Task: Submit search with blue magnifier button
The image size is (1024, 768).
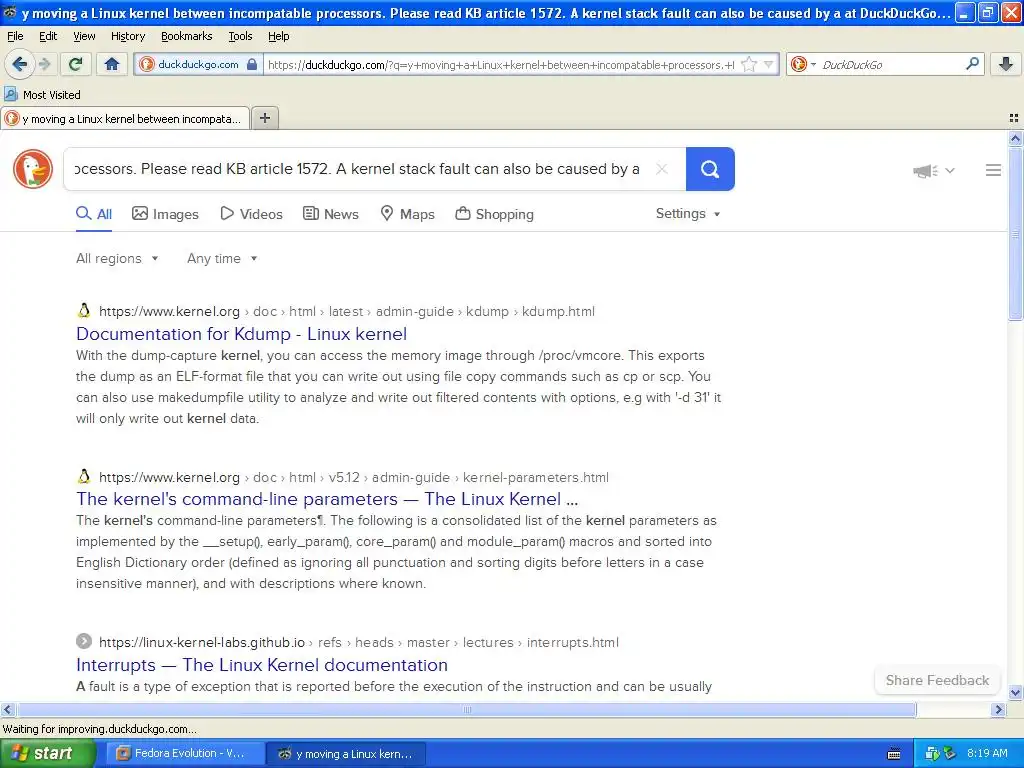Action: (710, 169)
